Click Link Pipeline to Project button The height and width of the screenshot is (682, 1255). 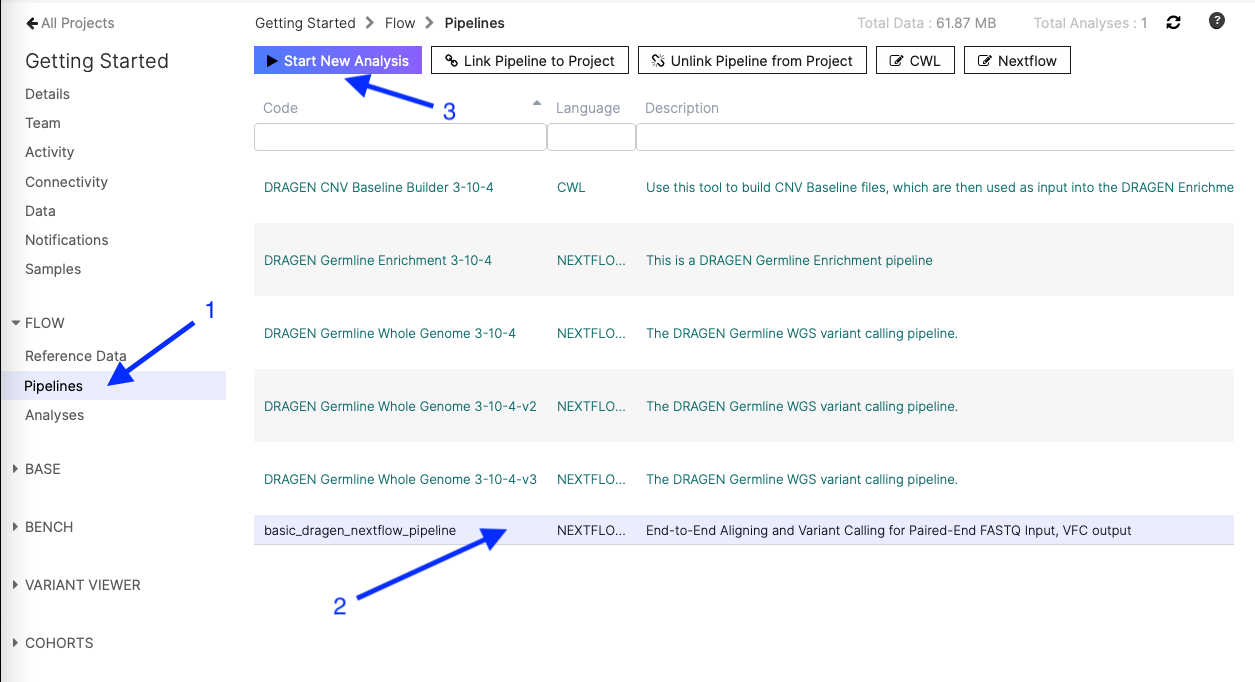coord(530,61)
